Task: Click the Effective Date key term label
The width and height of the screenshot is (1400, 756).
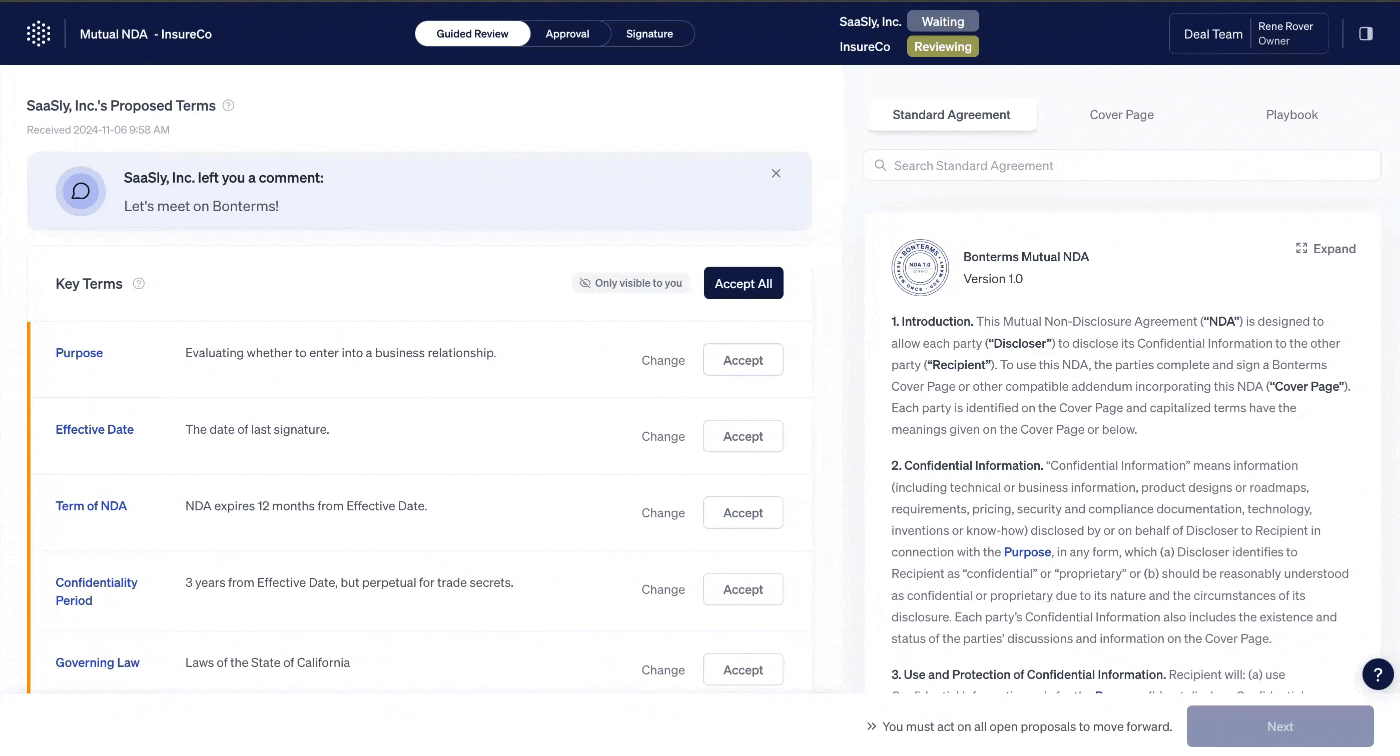Action: pyautogui.click(x=94, y=429)
